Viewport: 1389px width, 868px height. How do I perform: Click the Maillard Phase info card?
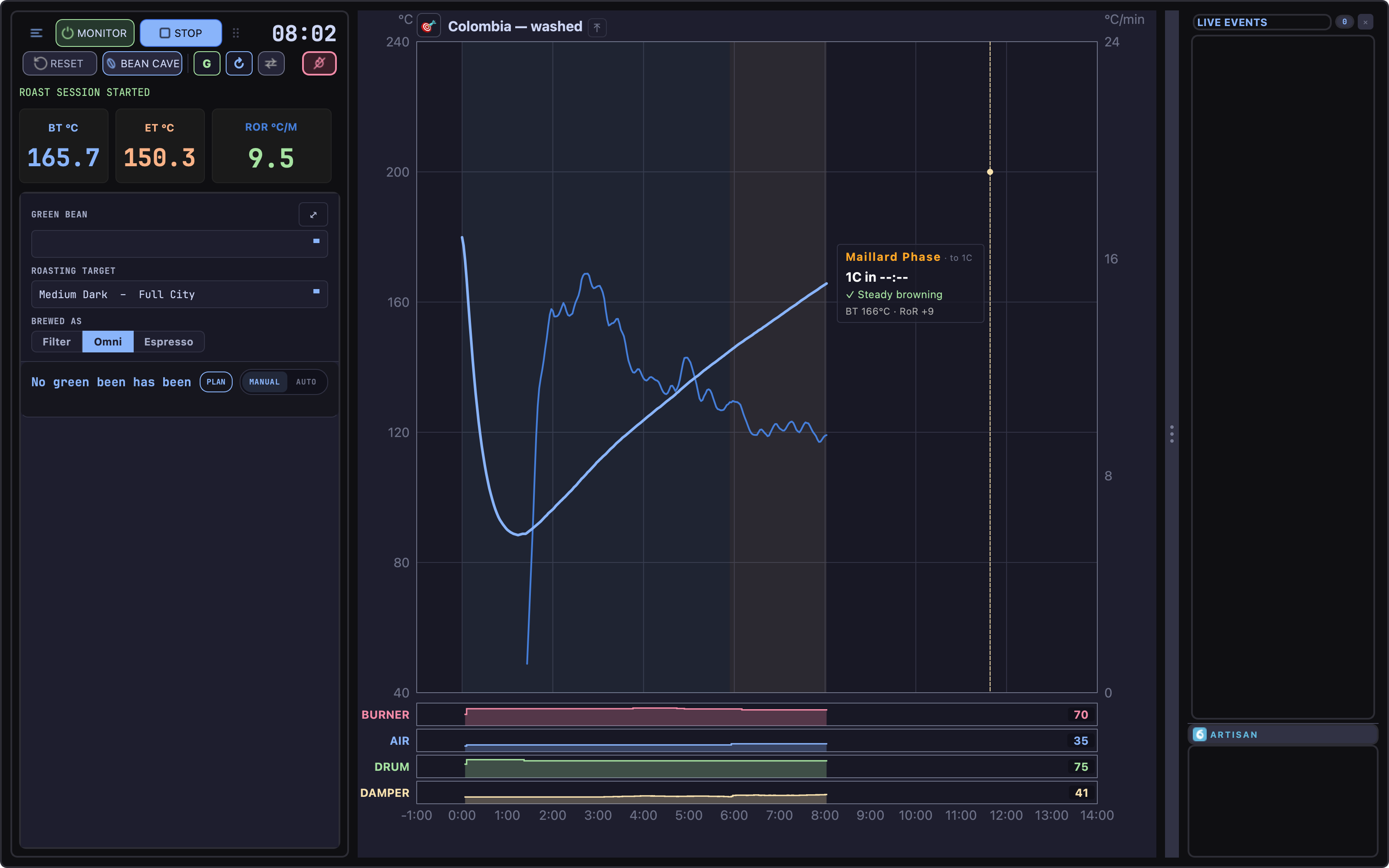point(910,283)
